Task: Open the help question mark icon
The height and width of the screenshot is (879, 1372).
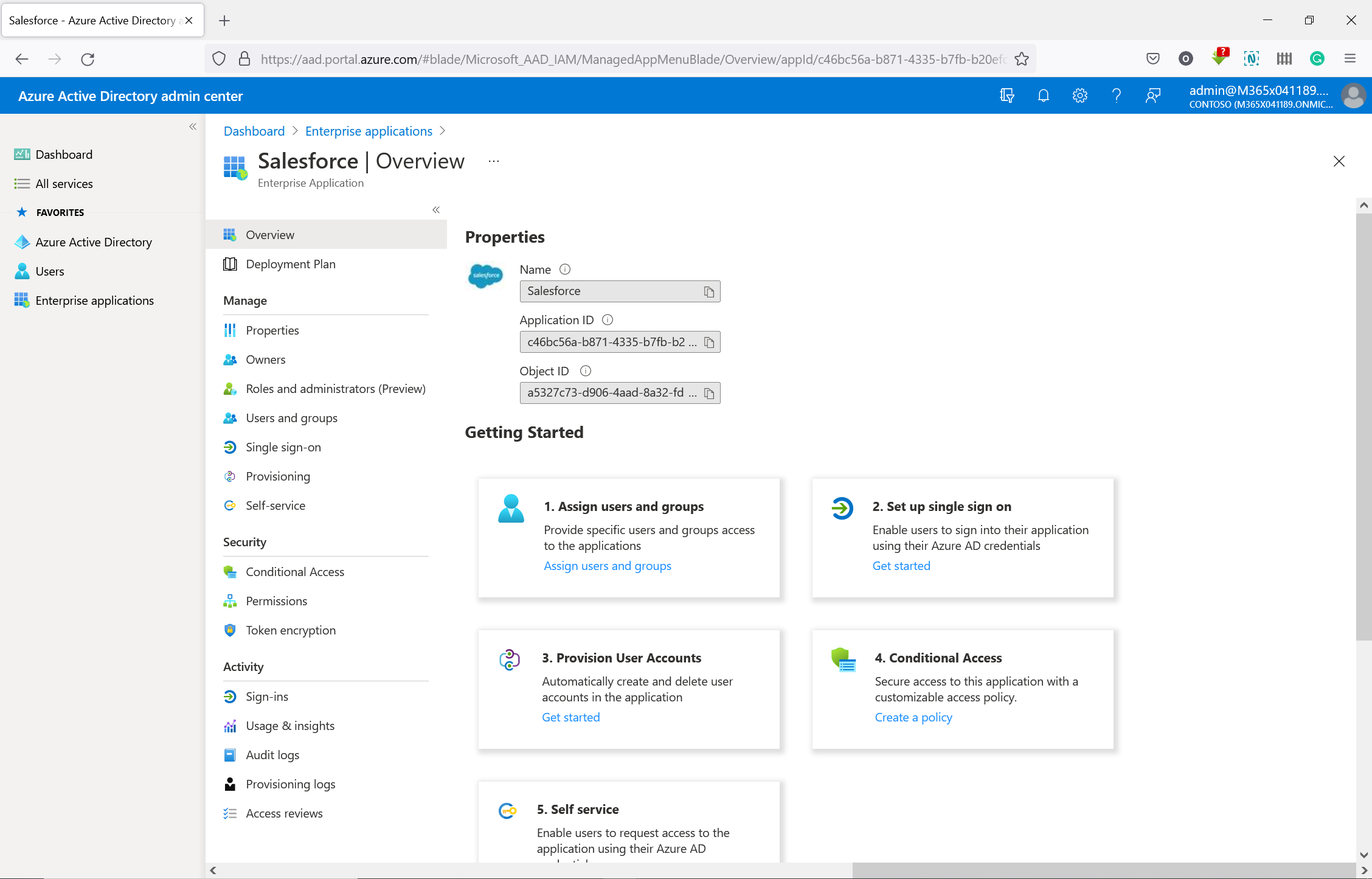Action: click(1117, 96)
